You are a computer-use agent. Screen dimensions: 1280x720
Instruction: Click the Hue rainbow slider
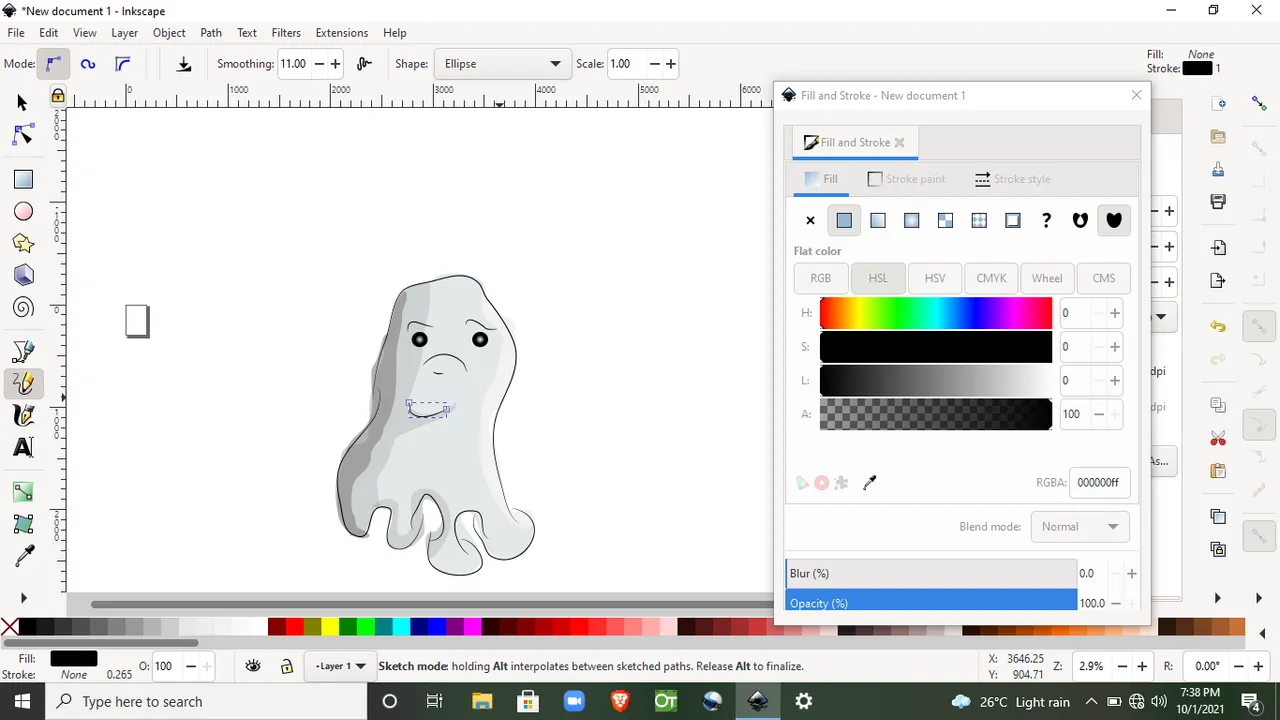point(936,313)
